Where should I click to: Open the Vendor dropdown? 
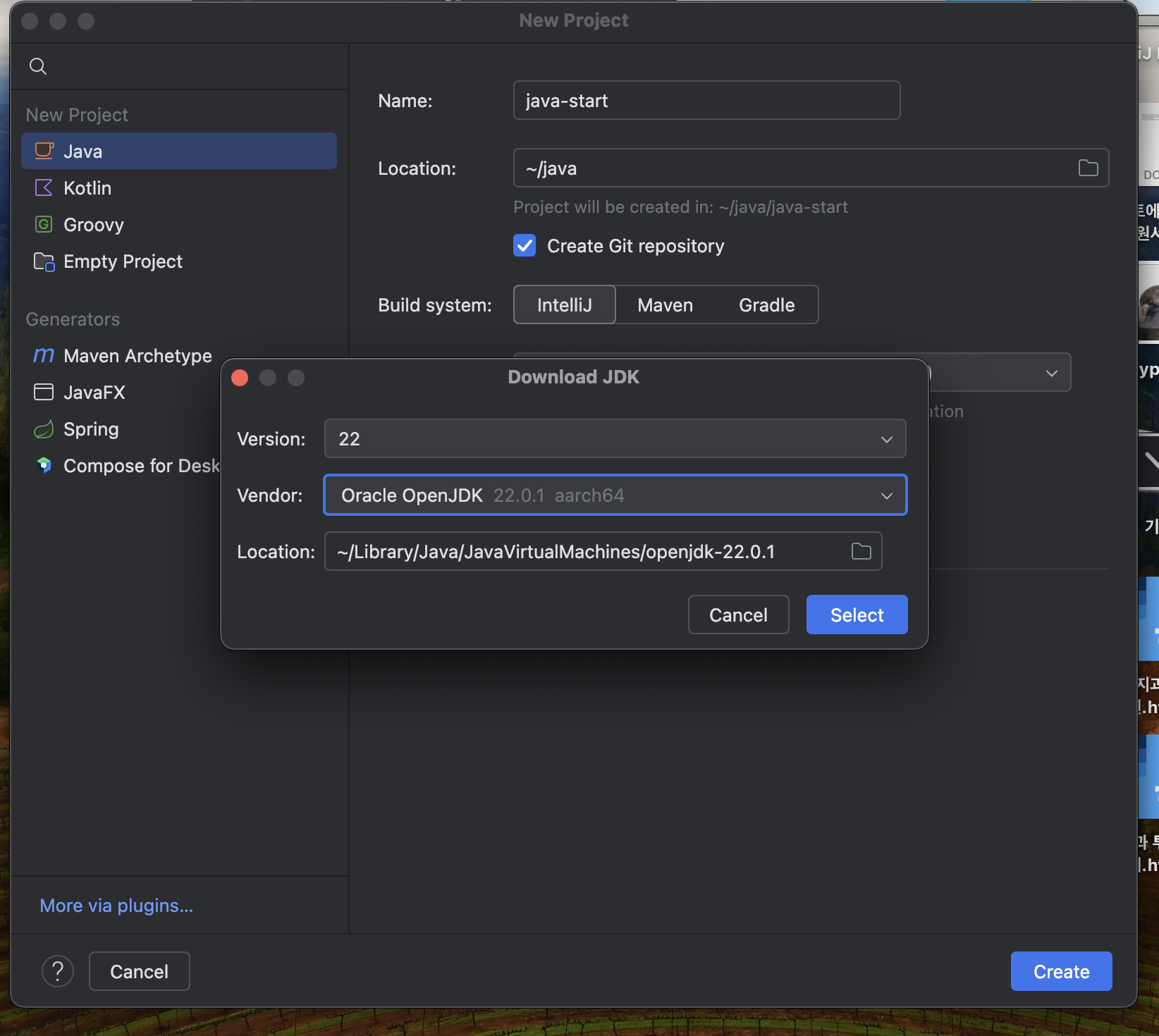coord(615,495)
